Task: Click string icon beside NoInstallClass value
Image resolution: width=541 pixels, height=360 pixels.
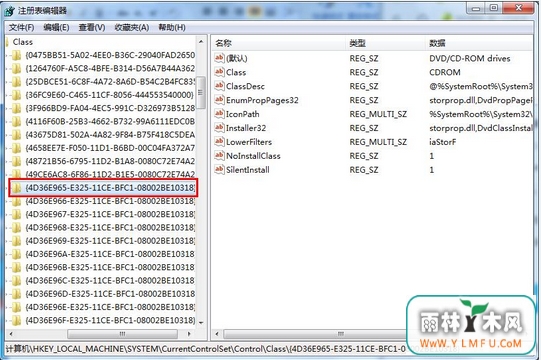Action: [219, 155]
